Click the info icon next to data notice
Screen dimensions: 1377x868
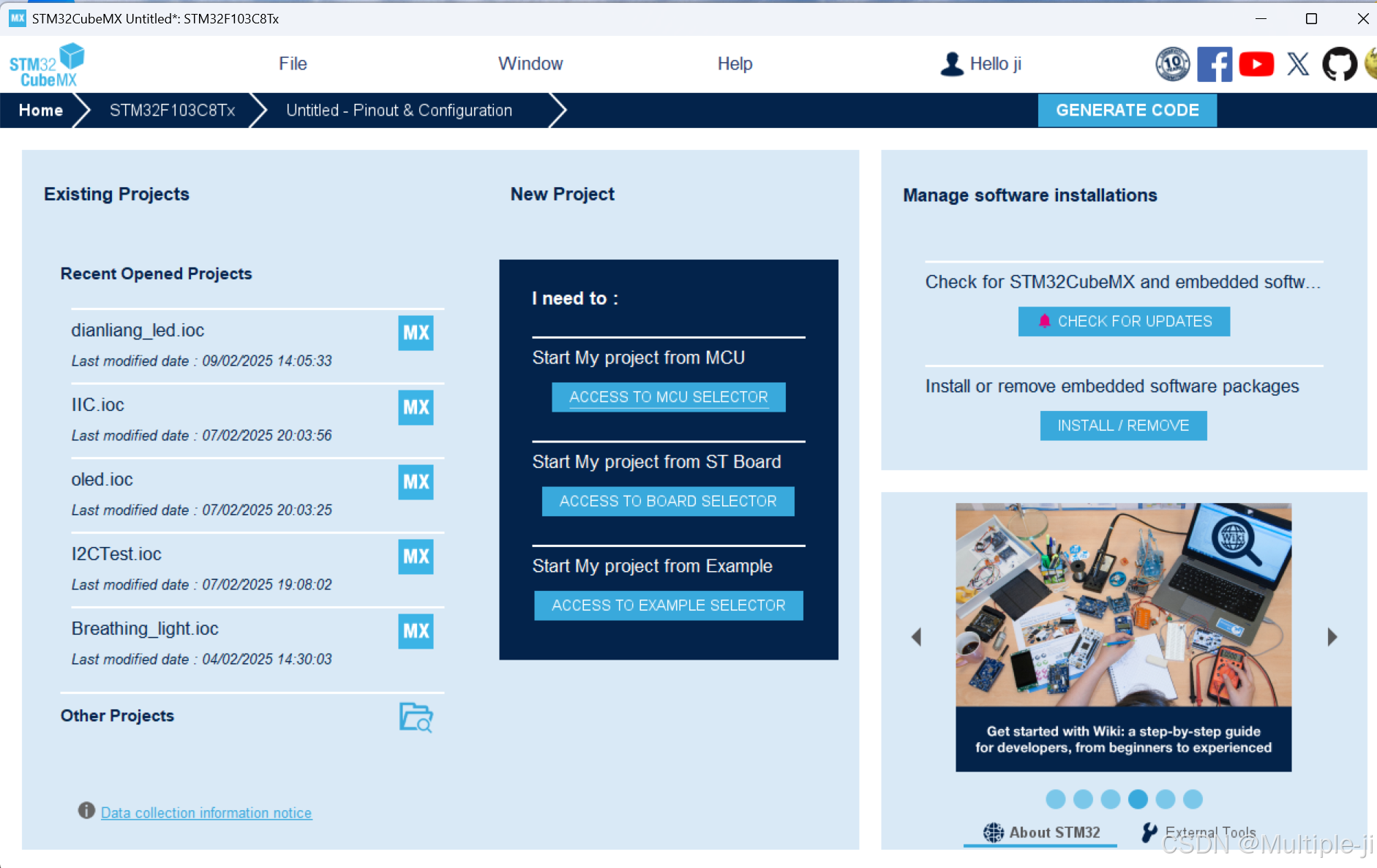tap(86, 810)
